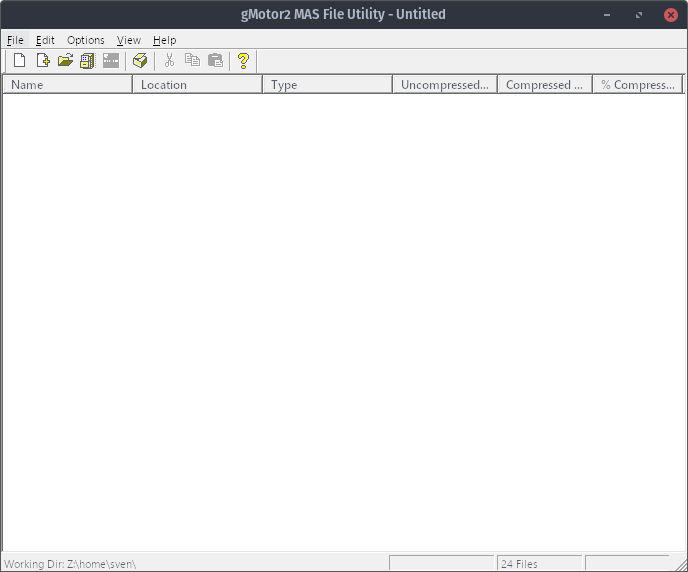Click the yellow Help question mark icon
This screenshot has height=572, width=688.
(243, 61)
